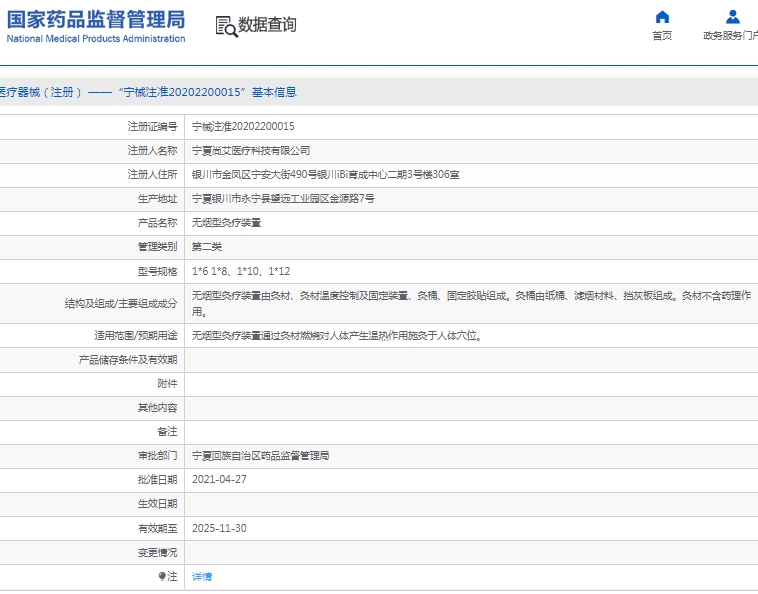This screenshot has height=594, width=758.
Task: Click the 附件 label
Action: click(x=167, y=384)
